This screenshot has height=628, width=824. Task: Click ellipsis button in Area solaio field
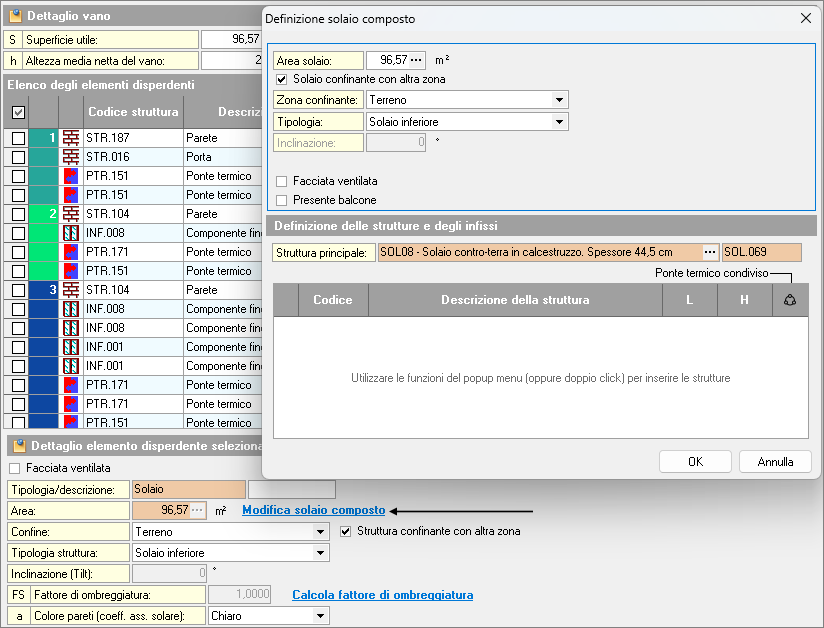416,60
